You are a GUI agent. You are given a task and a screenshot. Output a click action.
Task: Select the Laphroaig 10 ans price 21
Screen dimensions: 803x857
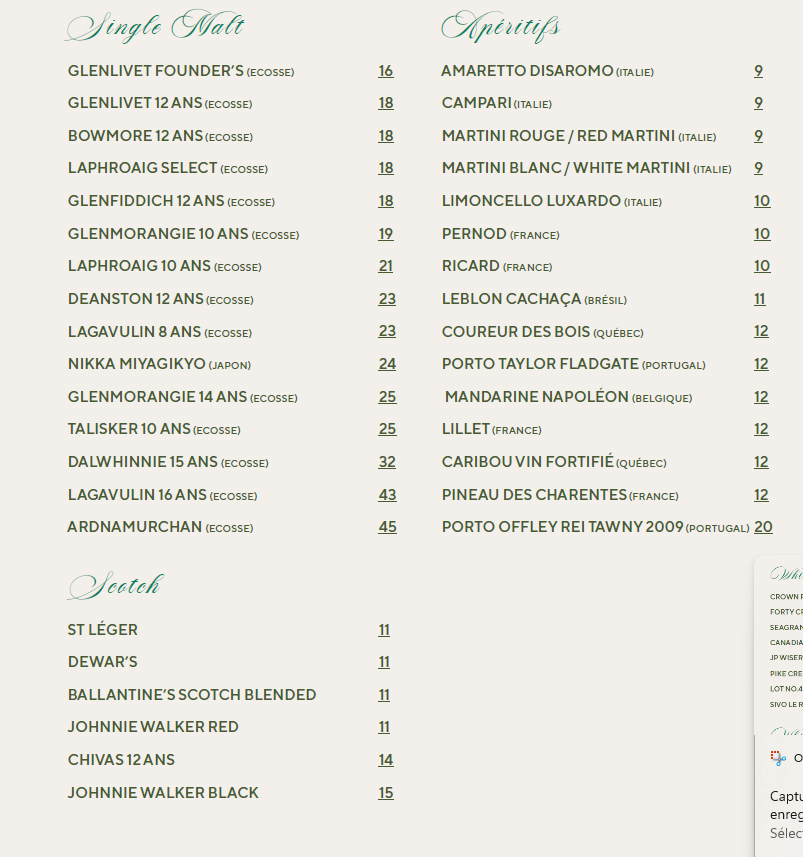coord(386,266)
